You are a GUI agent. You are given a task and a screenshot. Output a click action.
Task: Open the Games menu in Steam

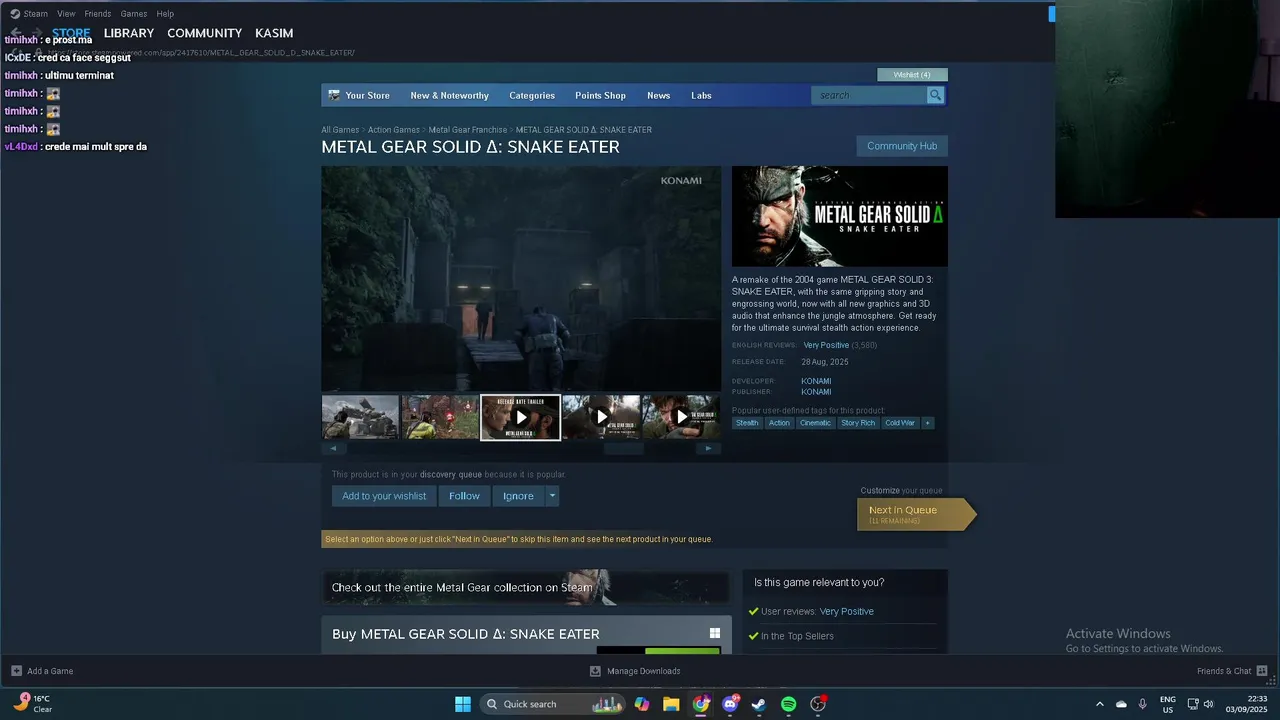point(134,14)
